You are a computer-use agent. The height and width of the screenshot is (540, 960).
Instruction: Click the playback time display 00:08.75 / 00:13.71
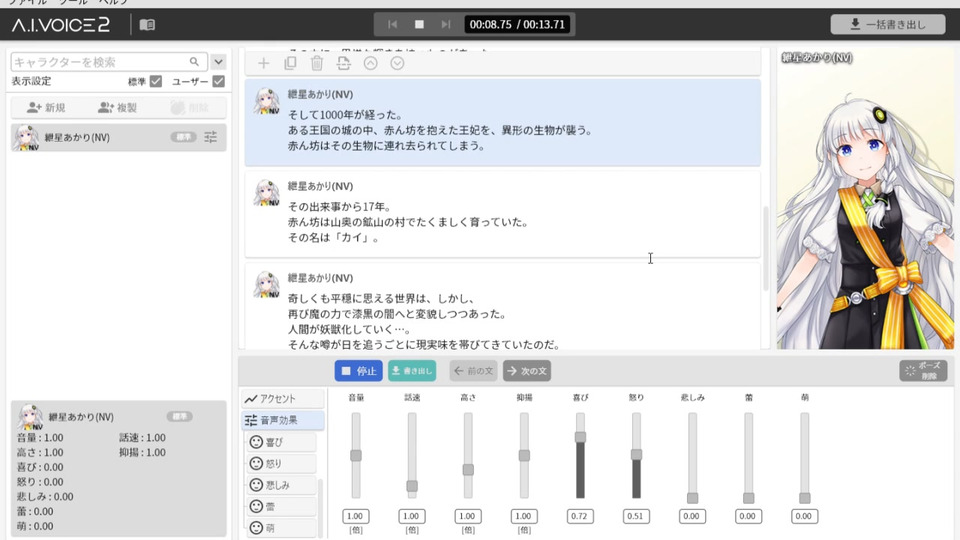pos(517,24)
